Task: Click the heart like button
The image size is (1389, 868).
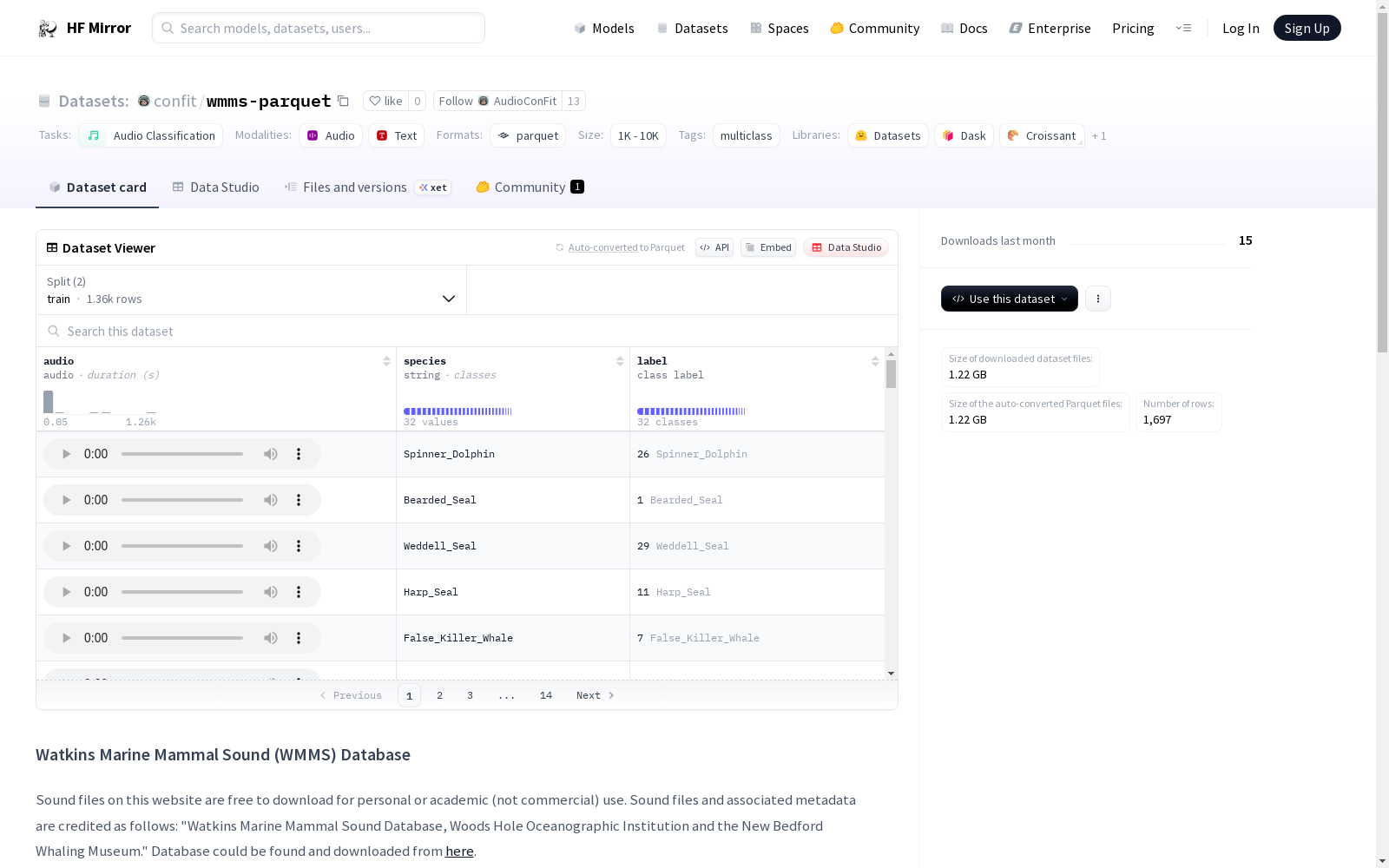Action: [385, 101]
